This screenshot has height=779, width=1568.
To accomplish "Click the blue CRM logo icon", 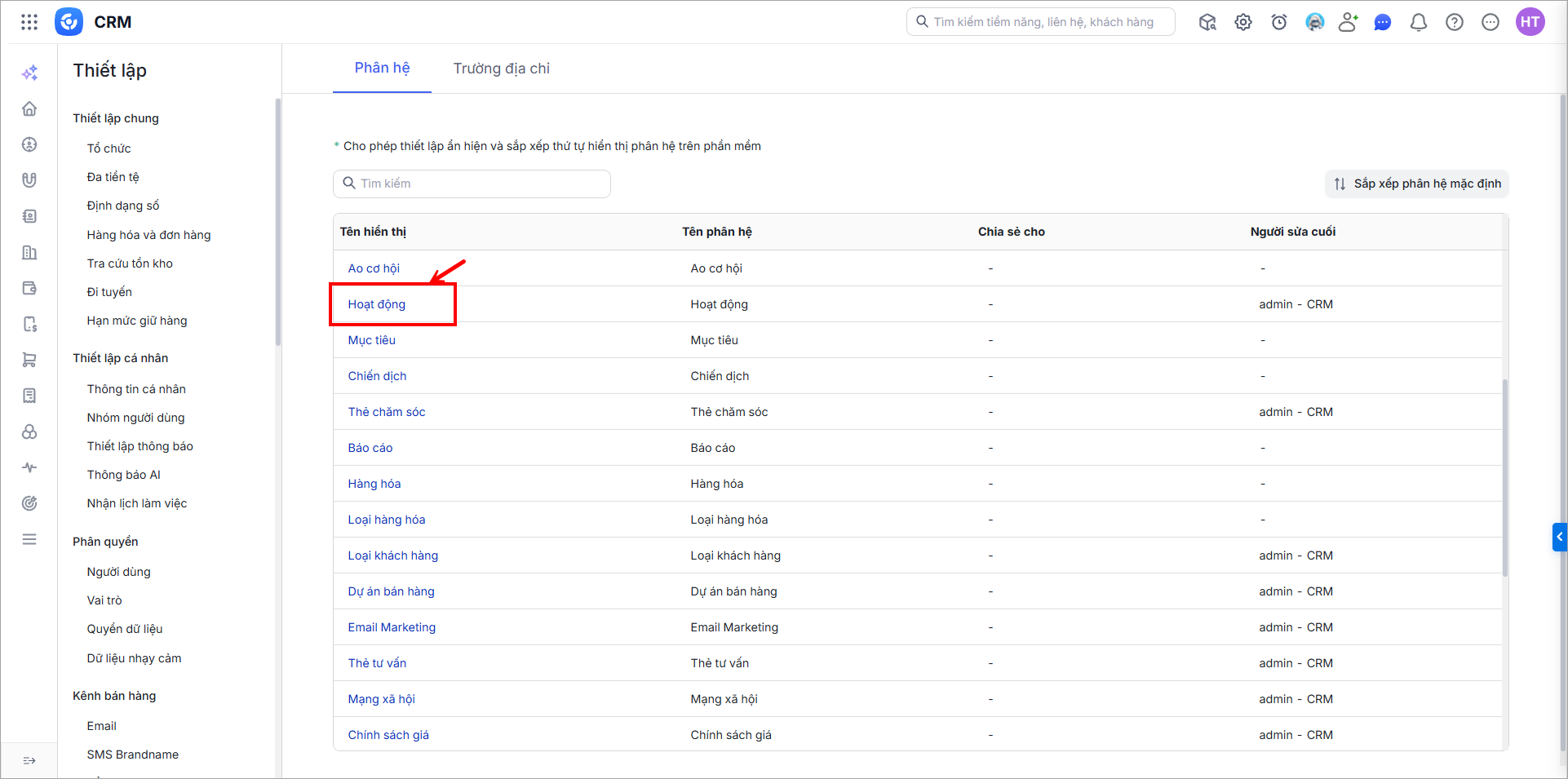I will [69, 22].
